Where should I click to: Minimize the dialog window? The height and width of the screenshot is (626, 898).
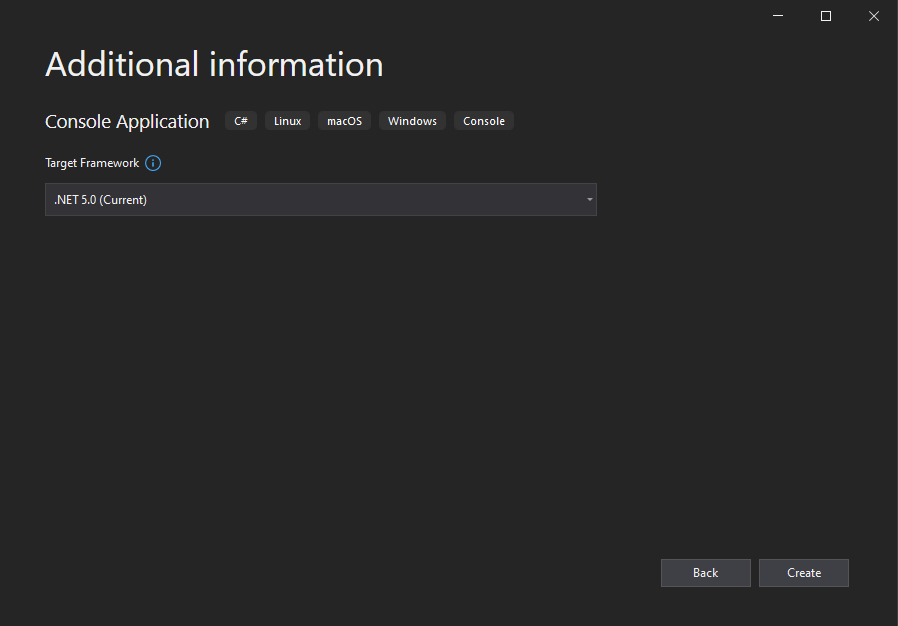click(x=778, y=16)
